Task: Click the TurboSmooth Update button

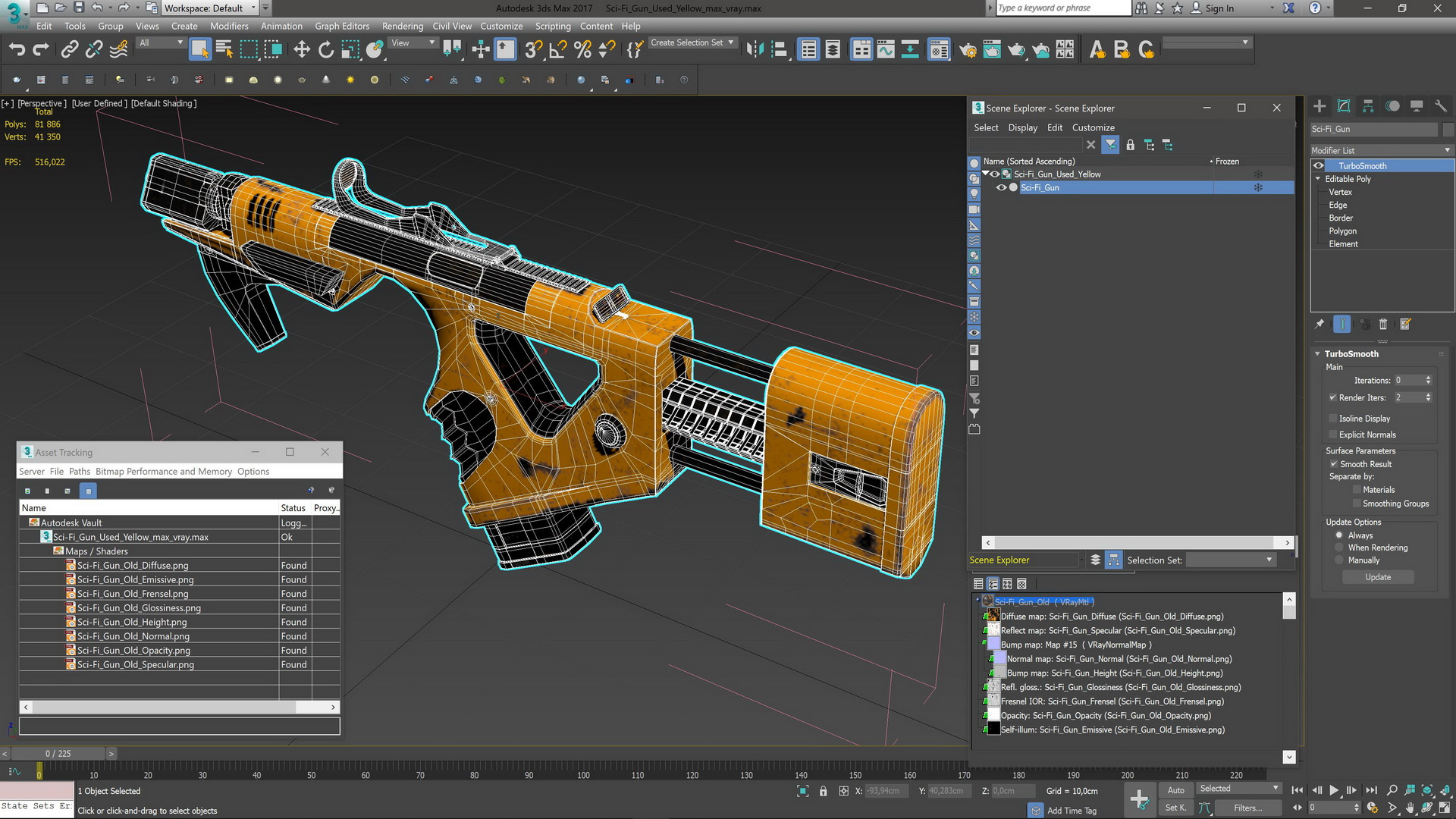Action: pos(1378,577)
